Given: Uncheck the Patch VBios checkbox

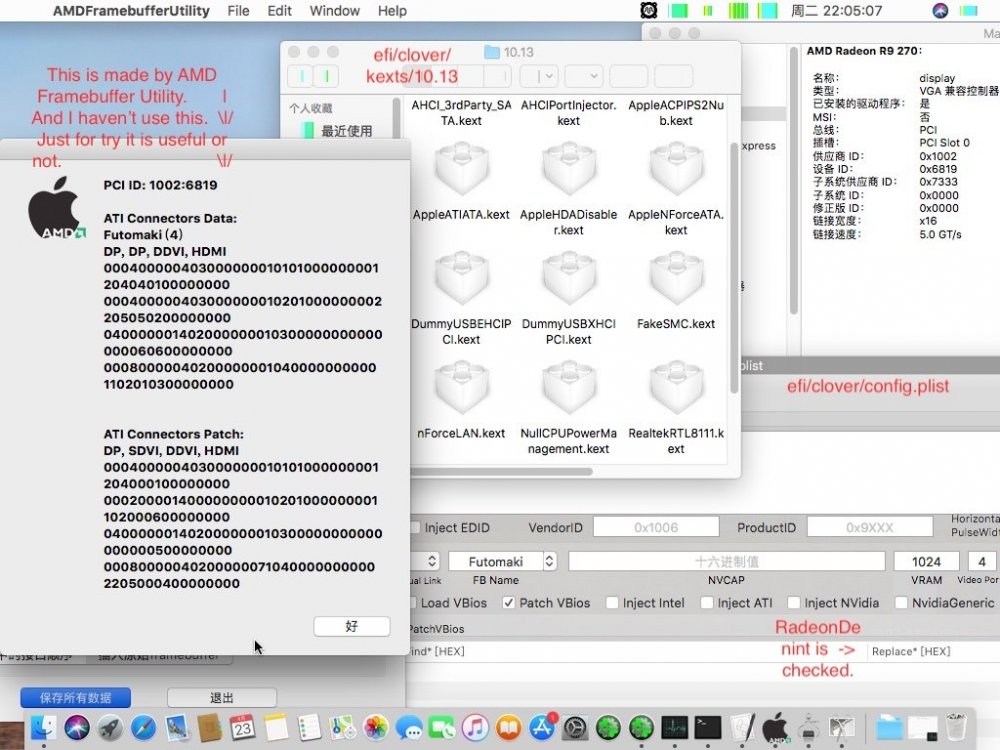Looking at the screenshot, I should [x=508, y=603].
